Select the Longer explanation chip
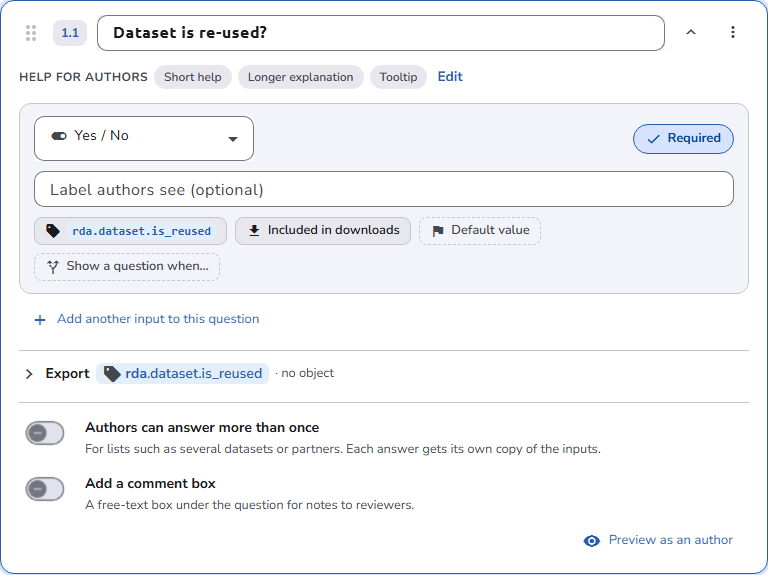Viewport: 768px width, 575px height. 300,77
